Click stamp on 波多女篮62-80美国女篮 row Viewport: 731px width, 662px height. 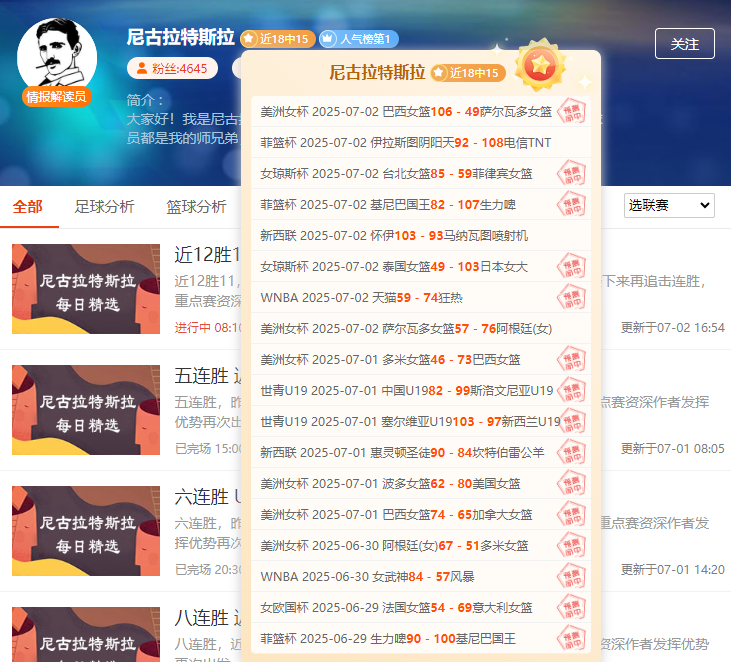click(572, 483)
